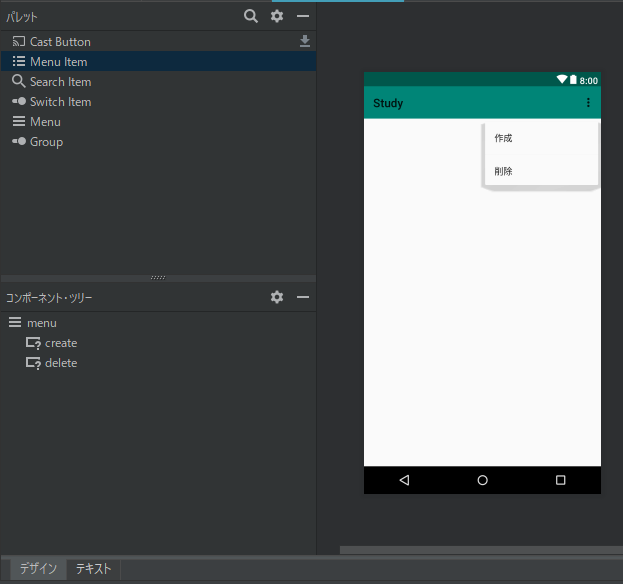Select Menu Item in the palette

(58, 62)
